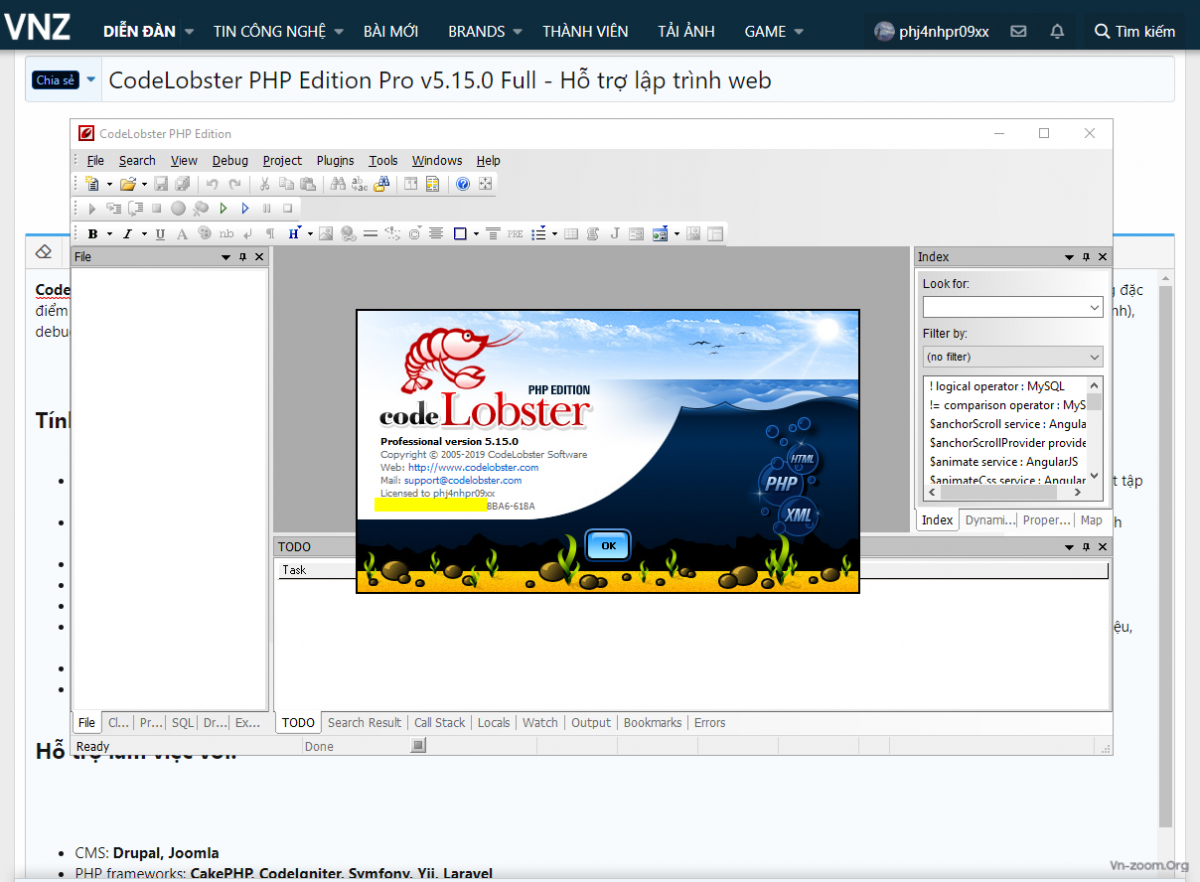Click the VNZ notifications bell icon

(x=1057, y=31)
